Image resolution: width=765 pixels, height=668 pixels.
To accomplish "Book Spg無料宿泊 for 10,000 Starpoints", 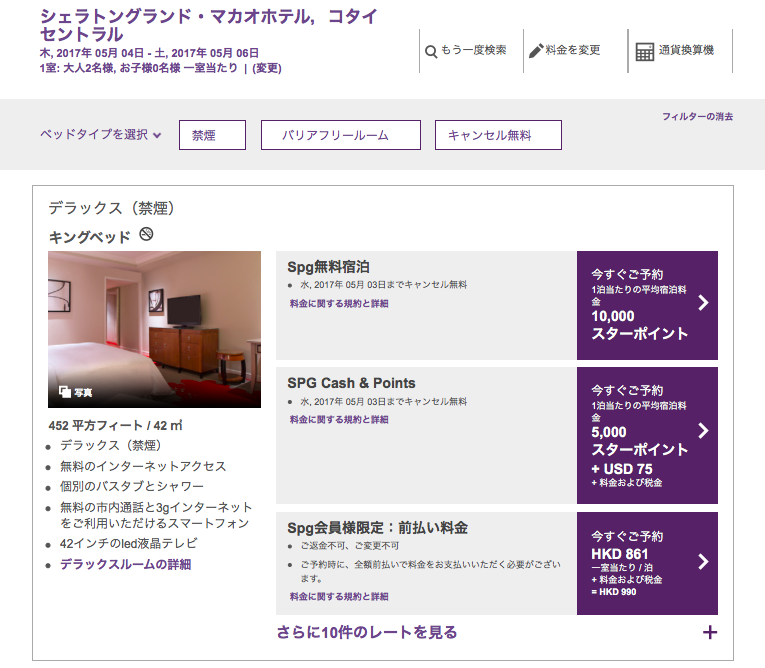I will [647, 305].
